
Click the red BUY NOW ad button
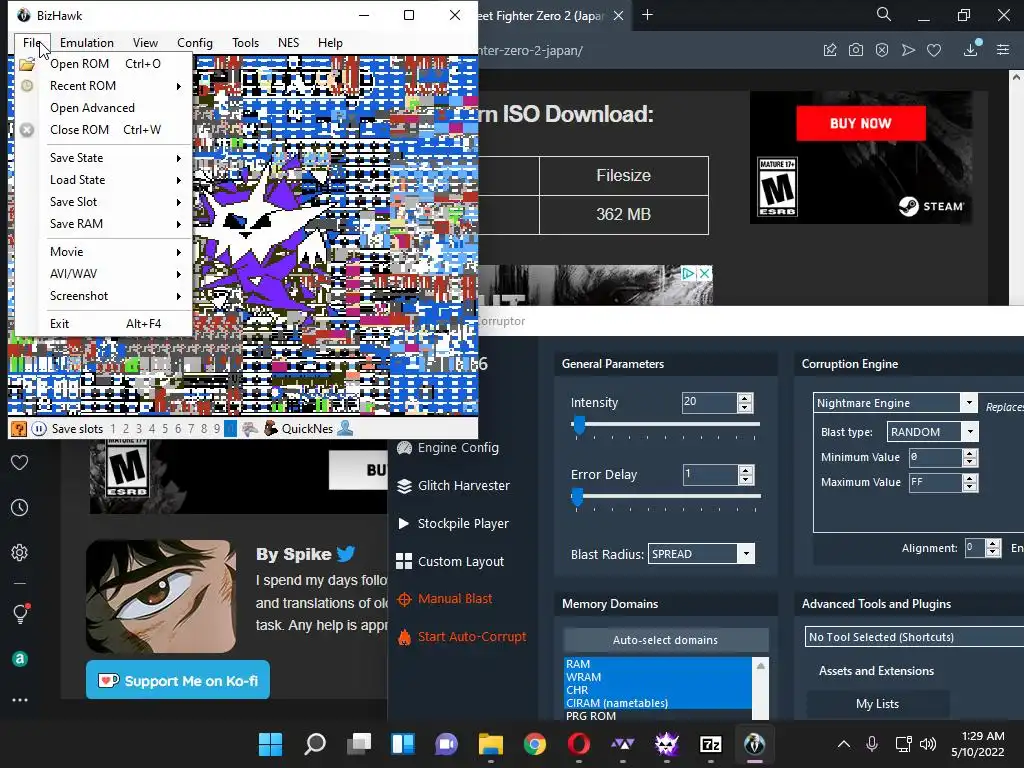pos(861,123)
